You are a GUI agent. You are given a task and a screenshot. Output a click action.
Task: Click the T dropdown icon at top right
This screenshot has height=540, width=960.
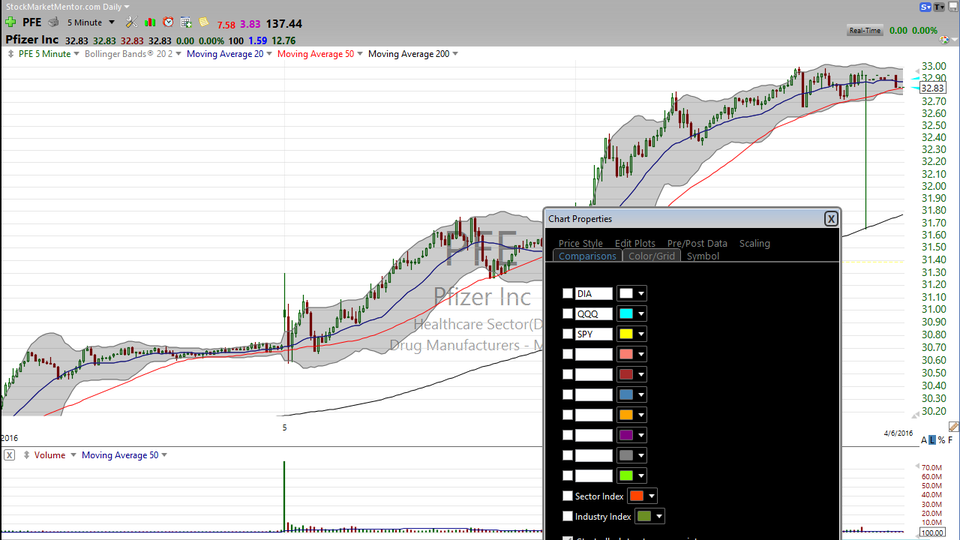[x=939, y=7]
